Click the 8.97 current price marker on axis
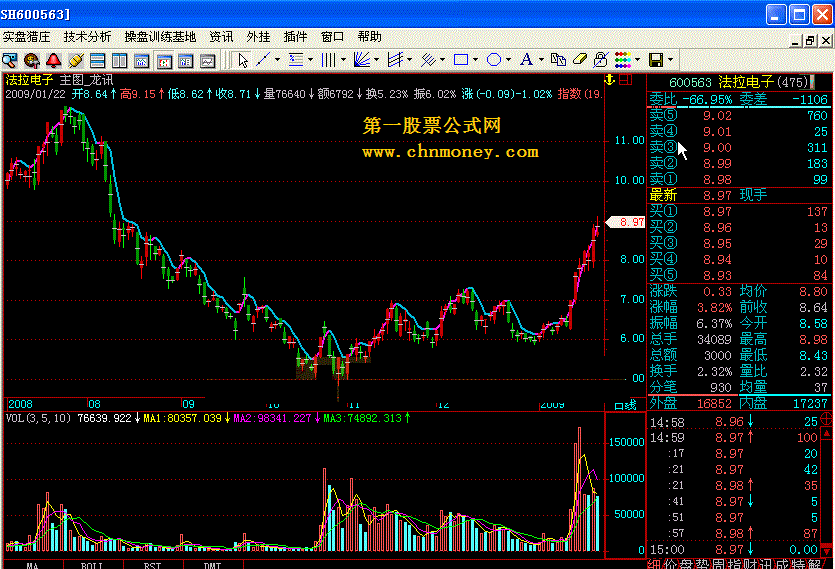835x569 pixels. pyautogui.click(x=626, y=222)
